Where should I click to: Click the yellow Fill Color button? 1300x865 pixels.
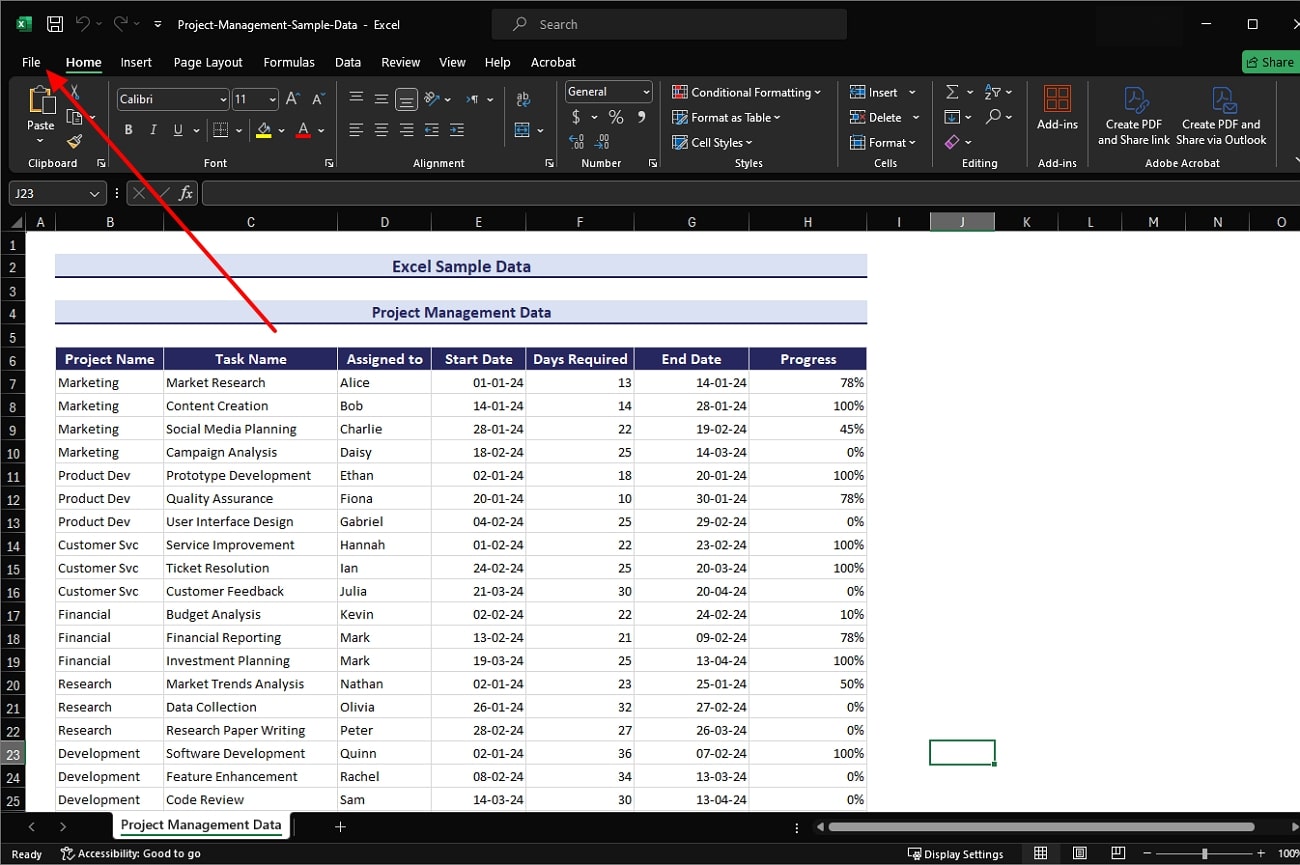tap(264, 130)
